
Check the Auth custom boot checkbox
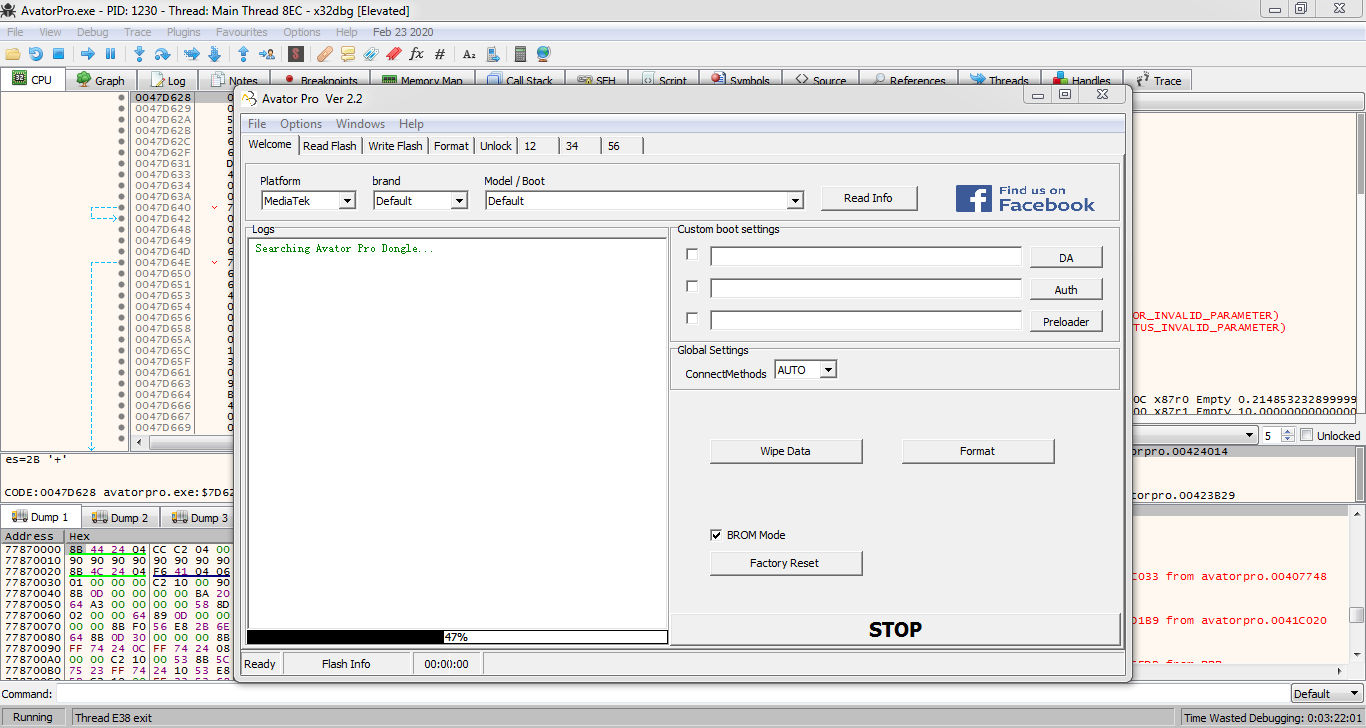[x=692, y=286]
